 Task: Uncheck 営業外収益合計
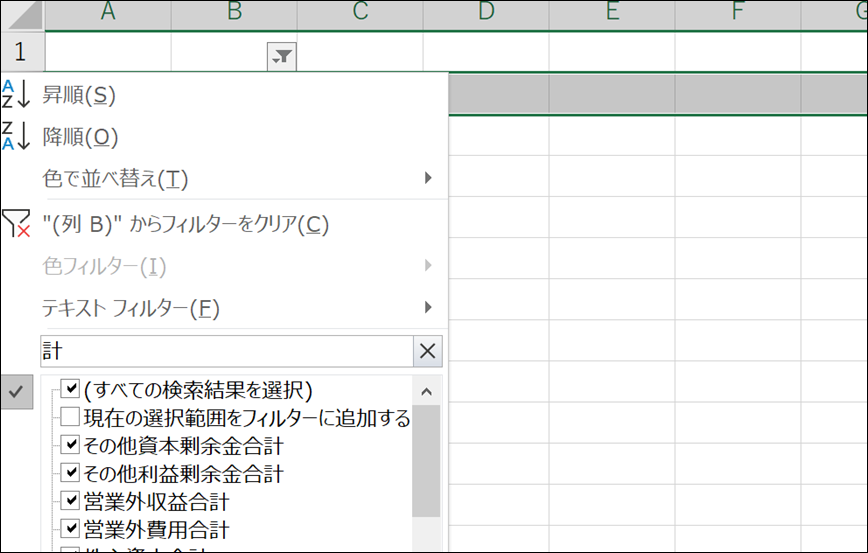tap(70, 500)
